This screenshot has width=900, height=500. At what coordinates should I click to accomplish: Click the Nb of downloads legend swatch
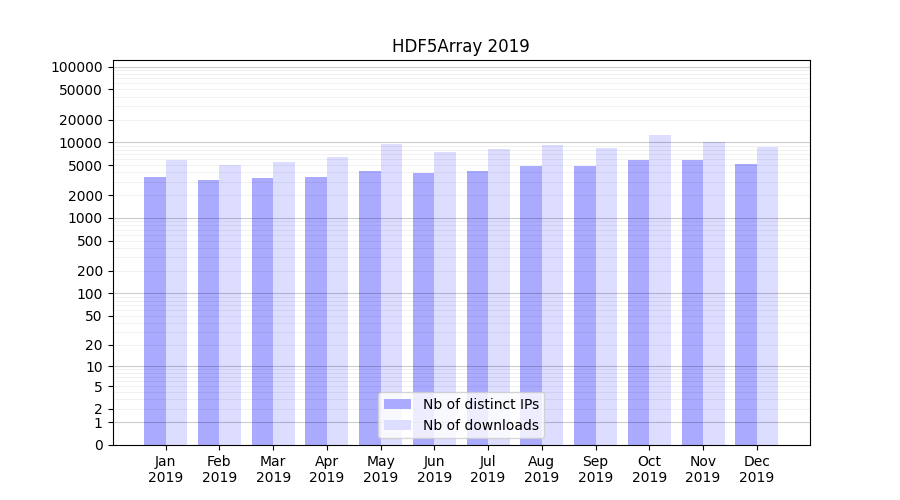tap(398, 425)
